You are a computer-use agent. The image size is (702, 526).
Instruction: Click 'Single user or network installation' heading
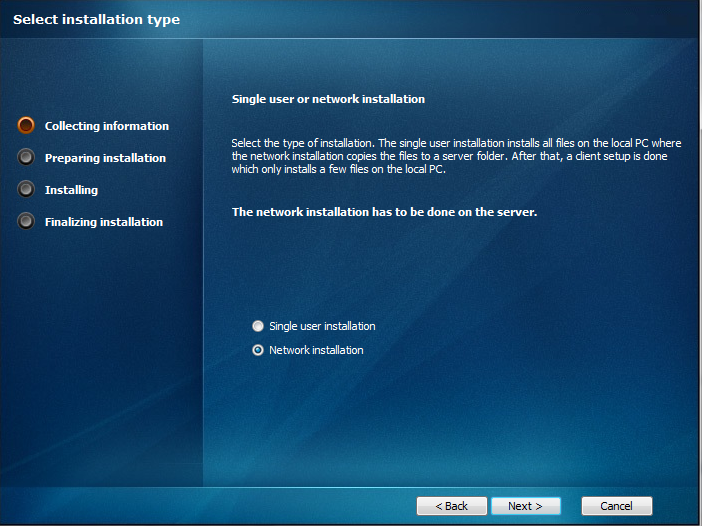click(x=328, y=99)
